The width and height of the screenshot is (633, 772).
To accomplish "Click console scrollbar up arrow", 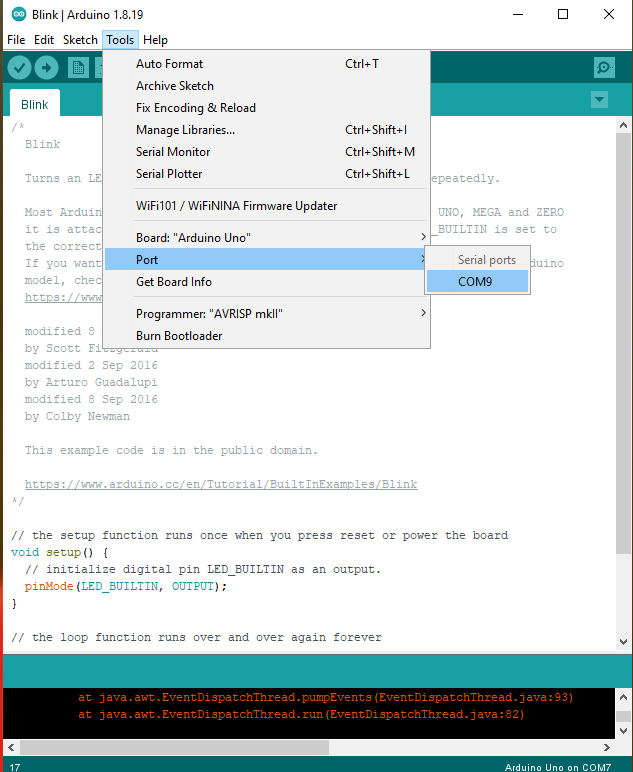I will [623, 697].
